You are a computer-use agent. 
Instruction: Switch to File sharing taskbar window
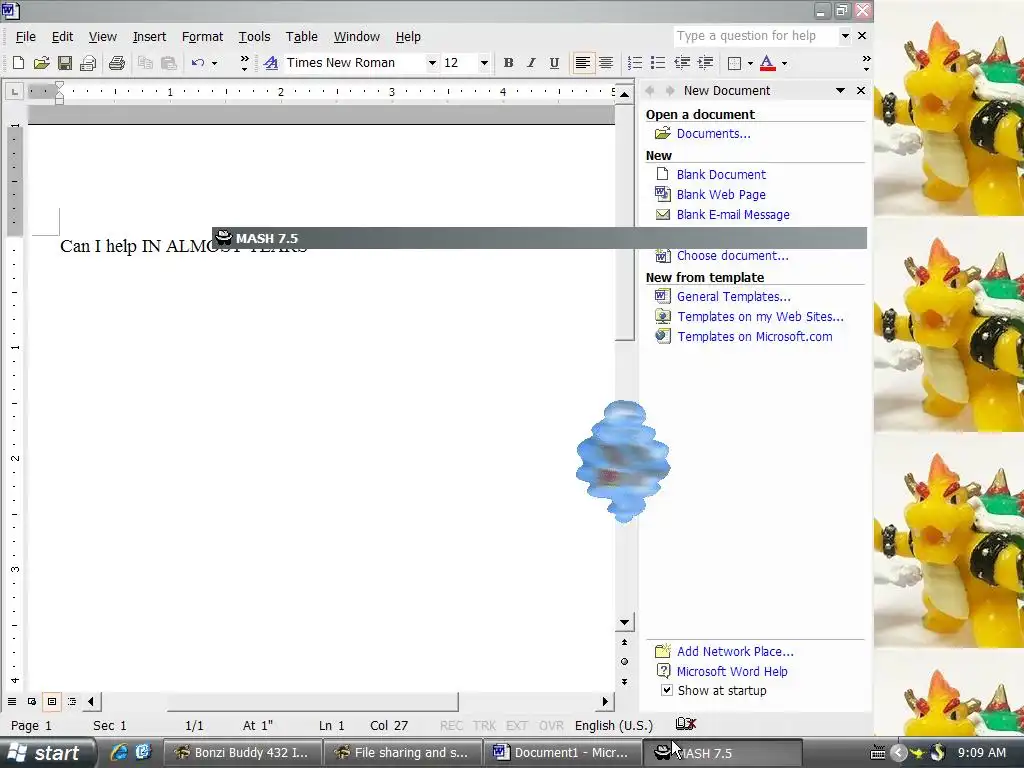(402, 753)
